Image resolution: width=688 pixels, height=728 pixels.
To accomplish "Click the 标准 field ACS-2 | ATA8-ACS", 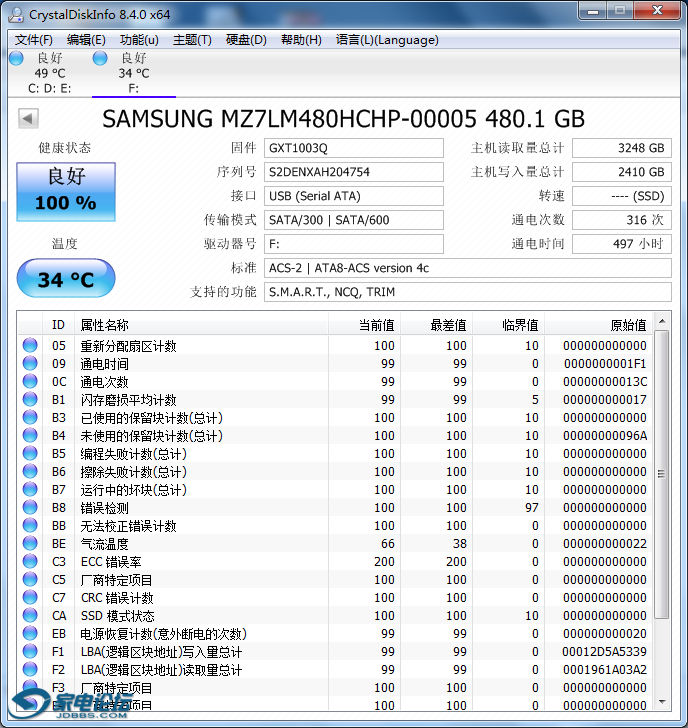I will pyautogui.click(x=467, y=268).
